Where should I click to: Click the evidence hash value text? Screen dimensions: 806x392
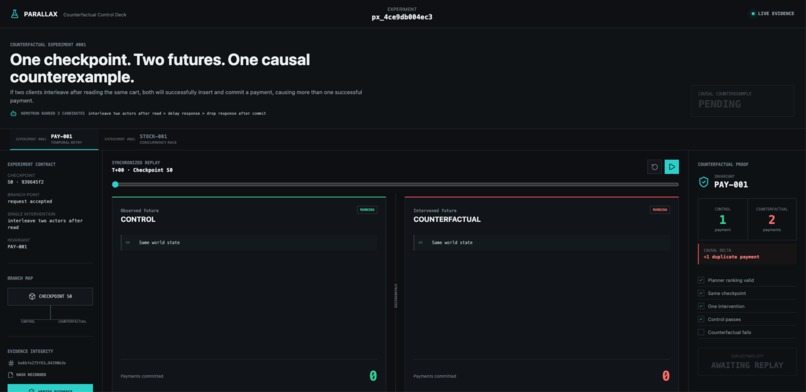point(42,363)
